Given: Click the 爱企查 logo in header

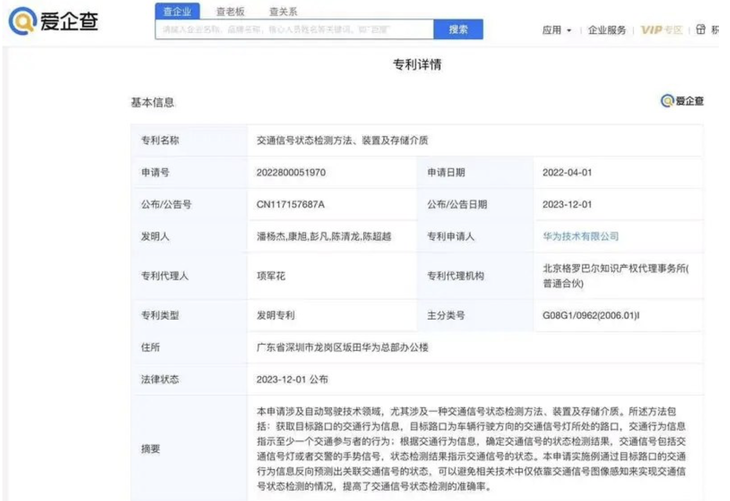Looking at the screenshot, I should coord(55,21).
